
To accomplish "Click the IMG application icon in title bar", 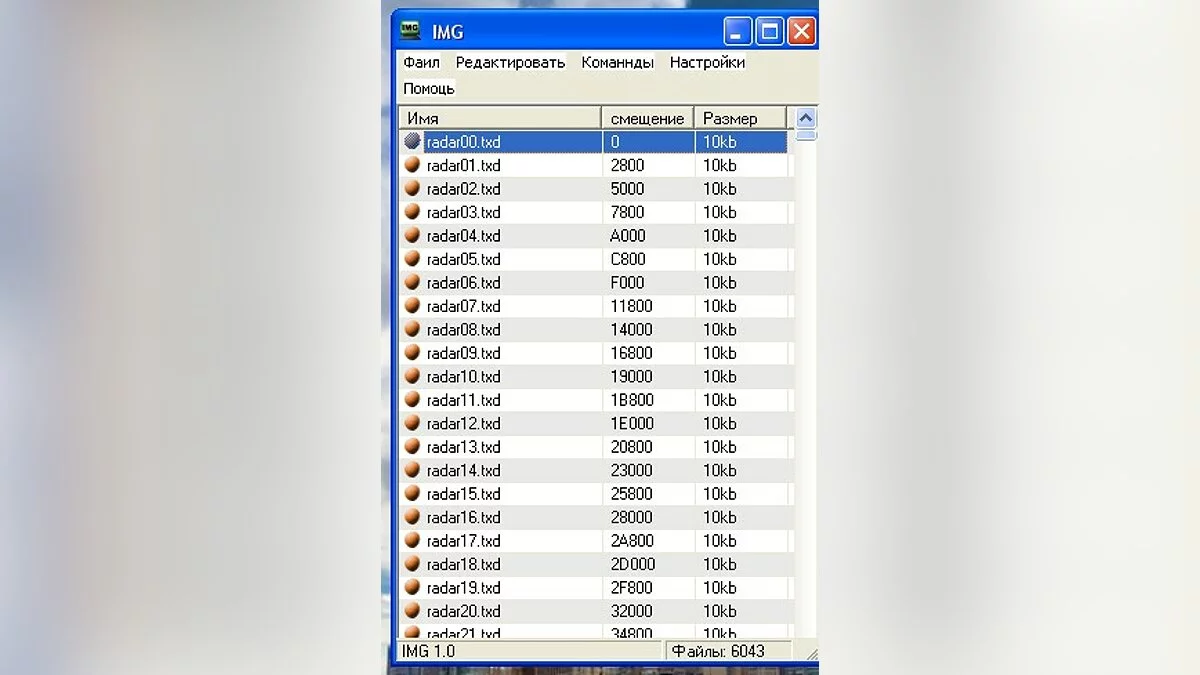I will (x=410, y=31).
